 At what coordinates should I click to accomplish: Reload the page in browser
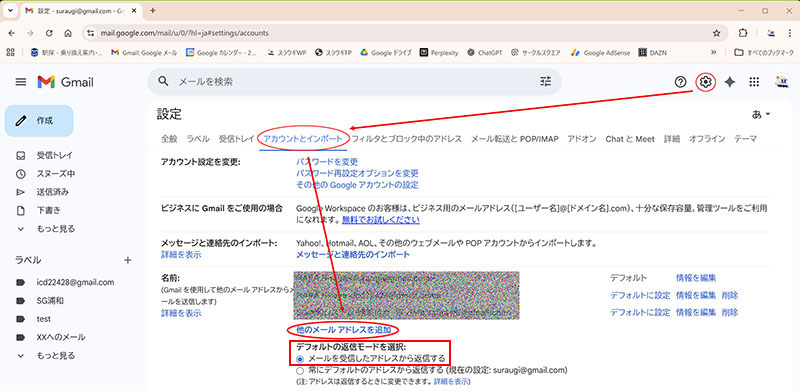[49, 33]
